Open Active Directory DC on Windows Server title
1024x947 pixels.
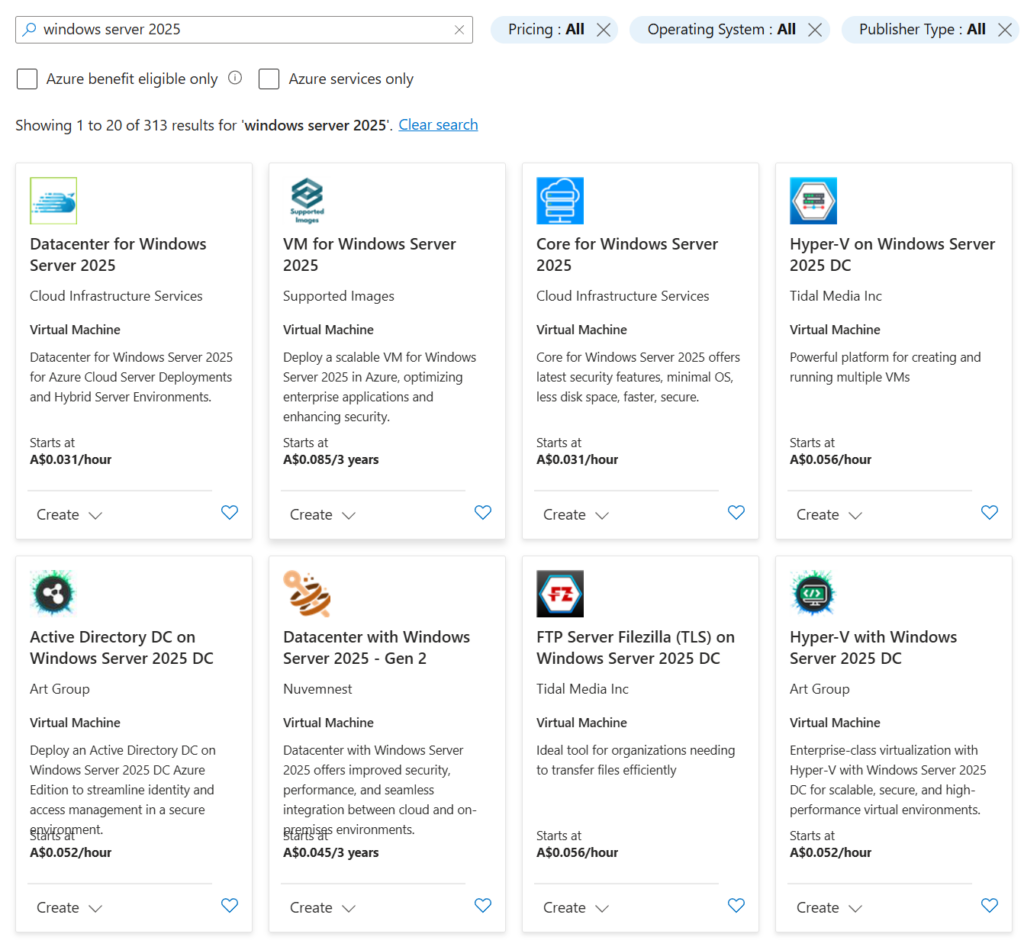121,648
